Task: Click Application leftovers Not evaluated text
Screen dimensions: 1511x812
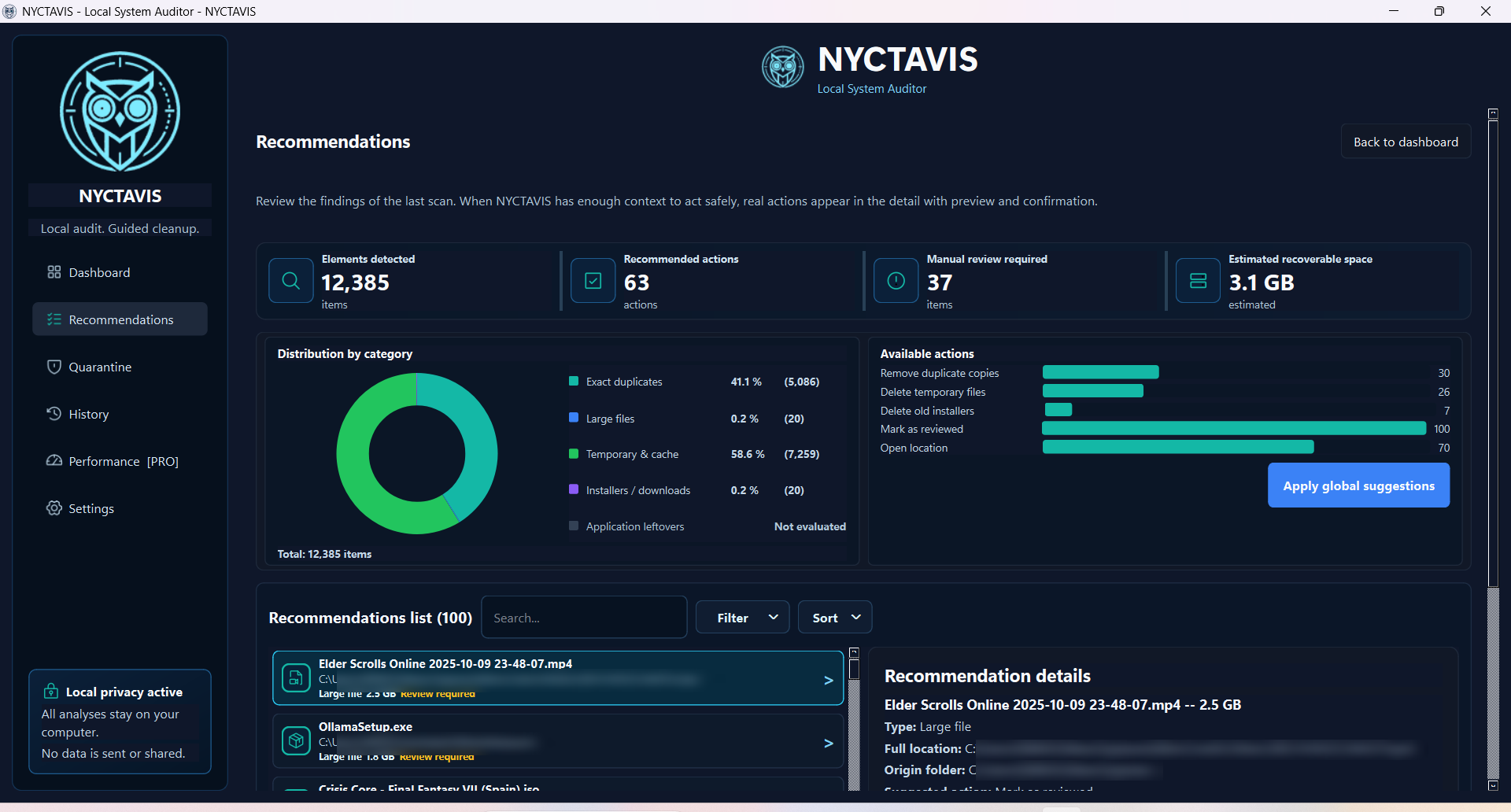Action: (810, 526)
